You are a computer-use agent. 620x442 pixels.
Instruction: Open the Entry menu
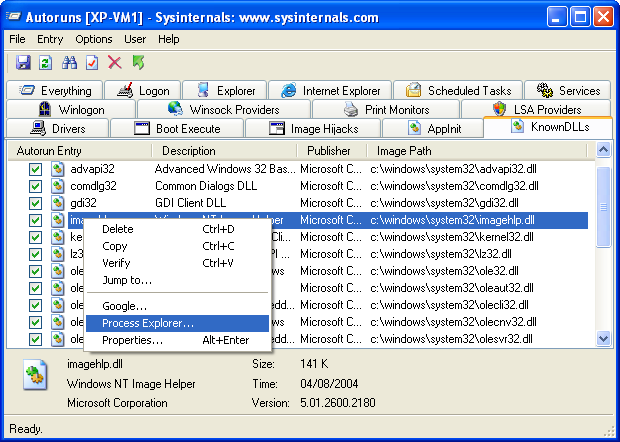coord(50,39)
